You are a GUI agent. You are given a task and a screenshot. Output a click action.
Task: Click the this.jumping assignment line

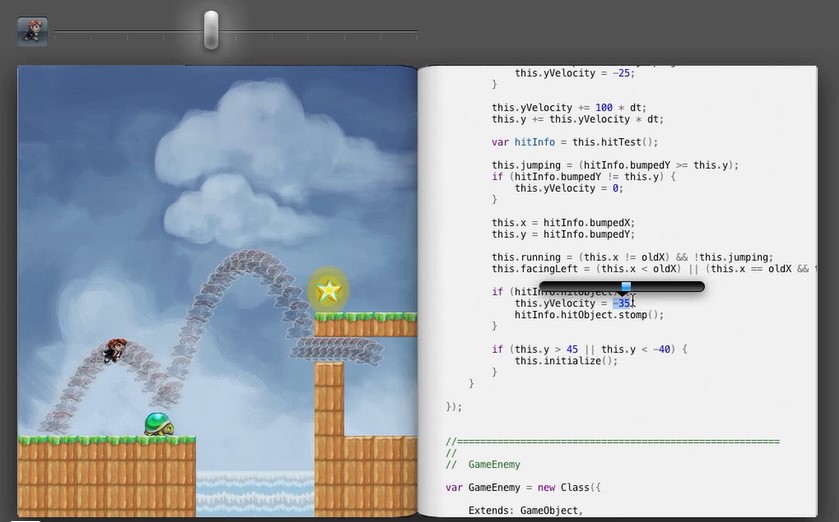click(x=615, y=165)
